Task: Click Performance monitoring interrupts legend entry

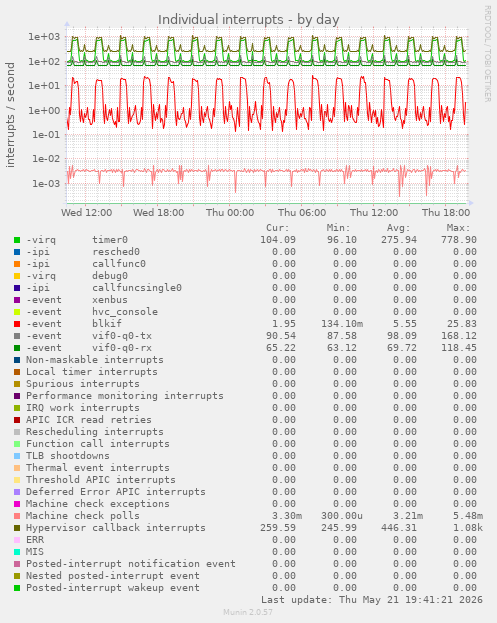Action: (125, 396)
